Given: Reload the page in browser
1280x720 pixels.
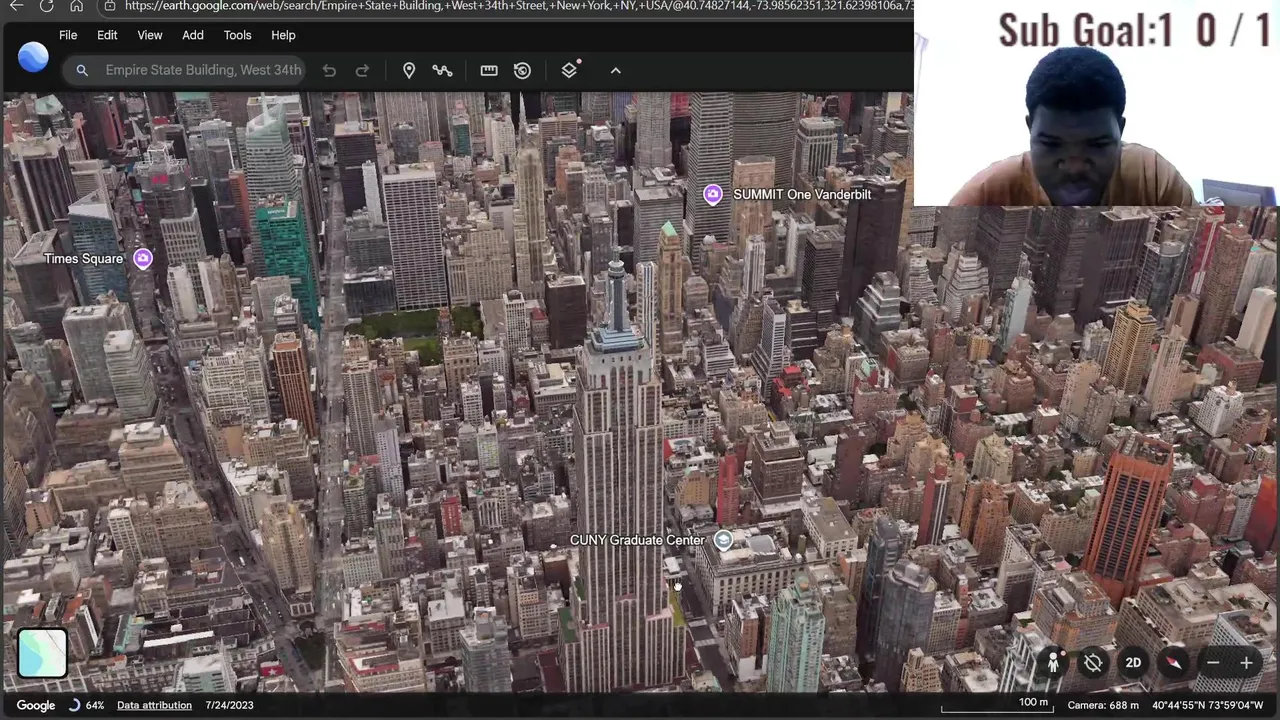Looking at the screenshot, I should tap(46, 6).
